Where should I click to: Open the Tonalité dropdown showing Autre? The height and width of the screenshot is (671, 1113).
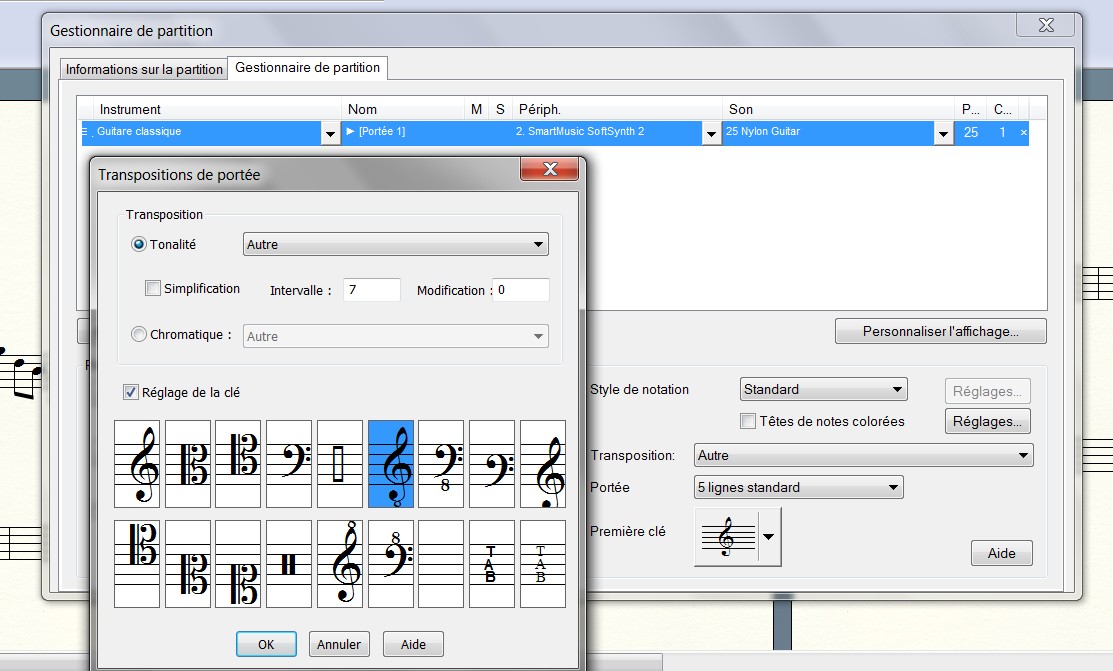point(396,244)
